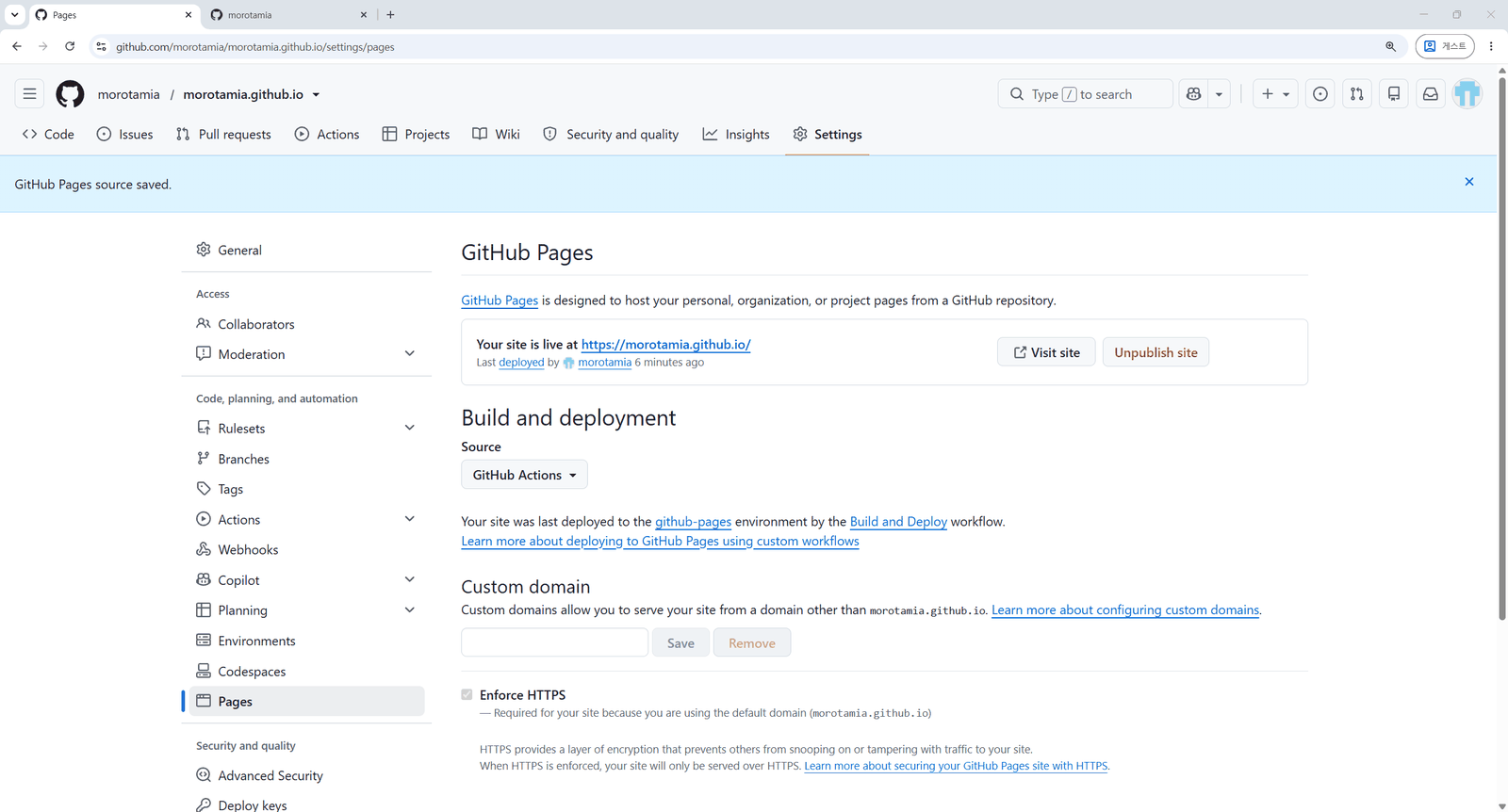This screenshot has width=1508, height=812.
Task: Open the GitHub homepage logo
Action: click(x=70, y=94)
